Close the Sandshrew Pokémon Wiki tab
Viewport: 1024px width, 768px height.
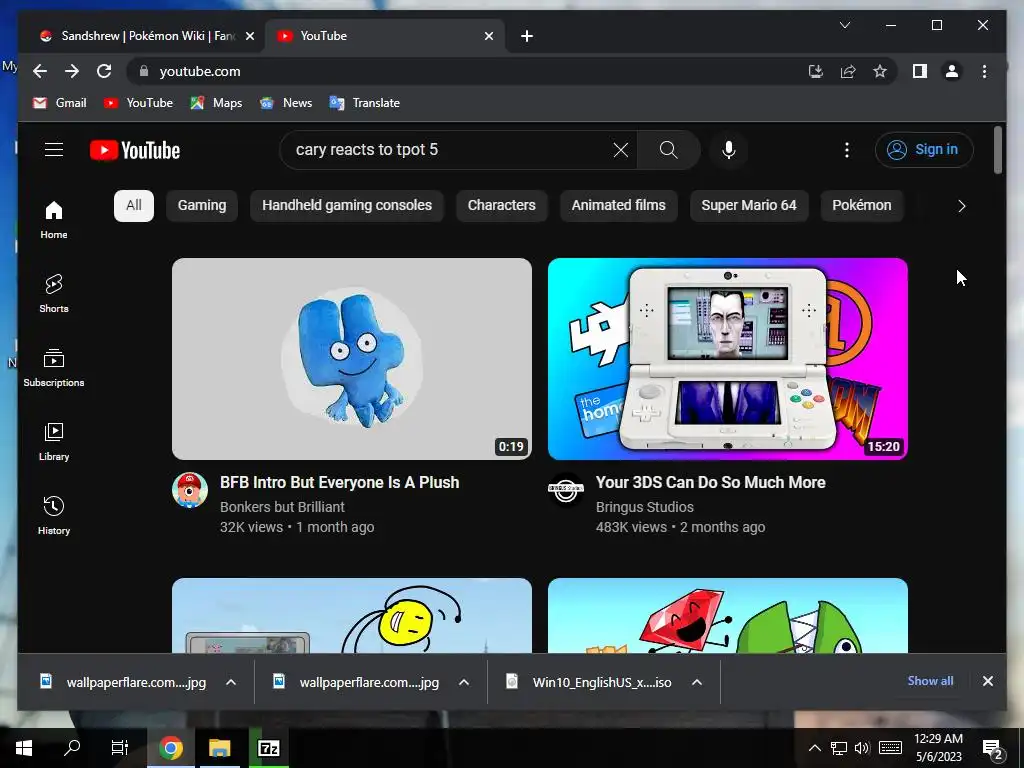249,36
